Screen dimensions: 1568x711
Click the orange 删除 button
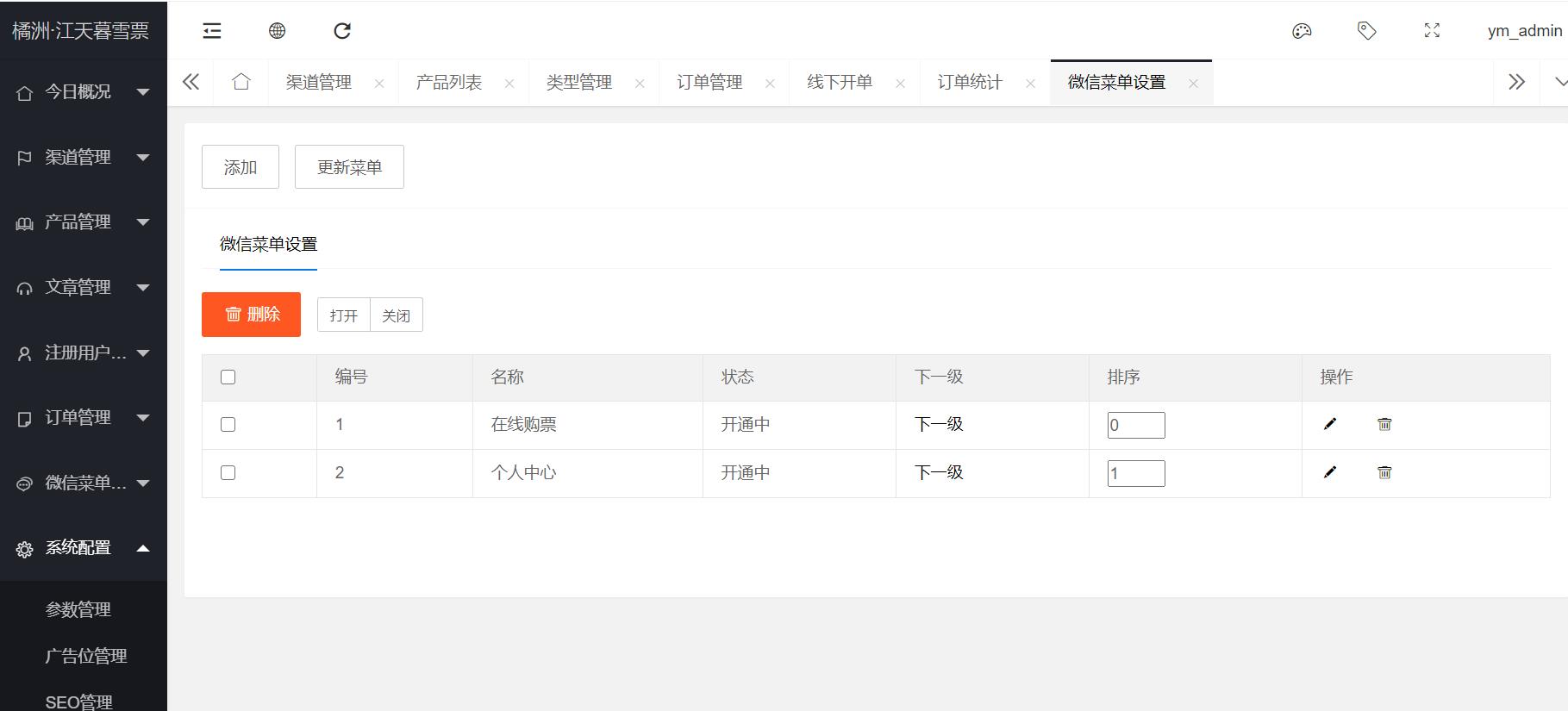[251, 315]
